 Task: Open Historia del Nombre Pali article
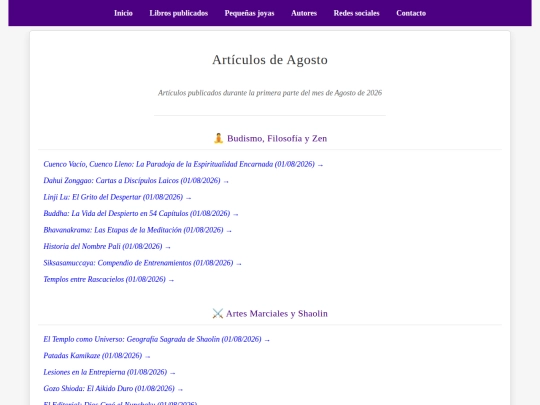tap(107, 247)
